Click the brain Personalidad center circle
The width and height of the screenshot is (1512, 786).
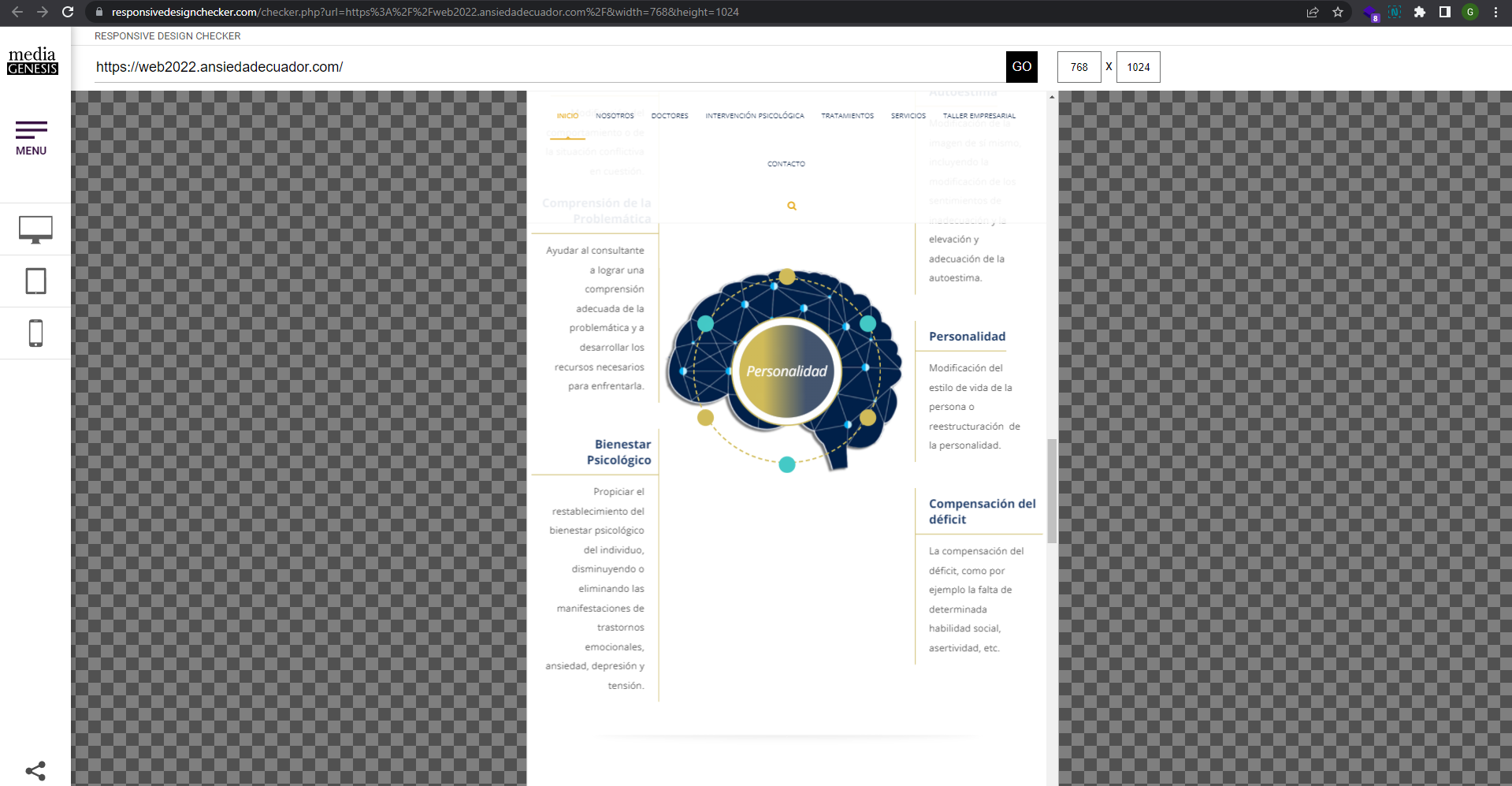tap(786, 371)
